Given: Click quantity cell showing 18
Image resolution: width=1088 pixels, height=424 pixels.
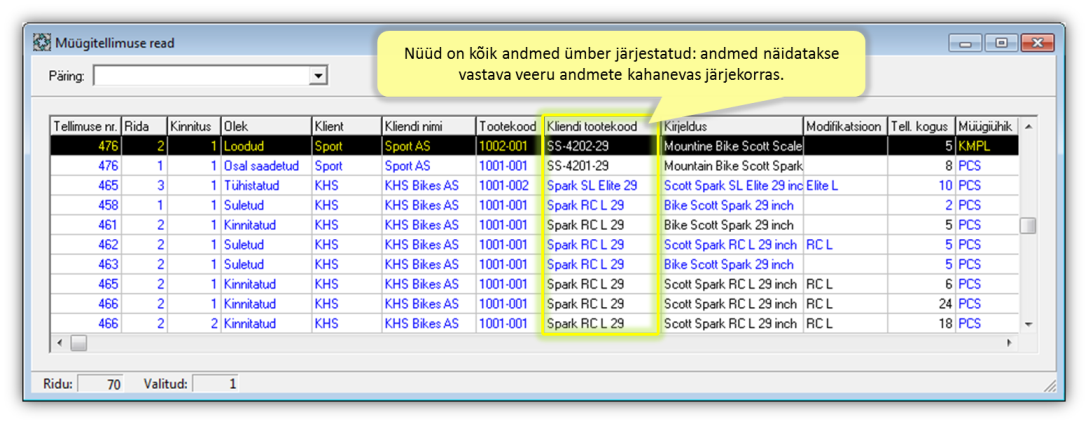Looking at the screenshot, I should (x=921, y=323).
